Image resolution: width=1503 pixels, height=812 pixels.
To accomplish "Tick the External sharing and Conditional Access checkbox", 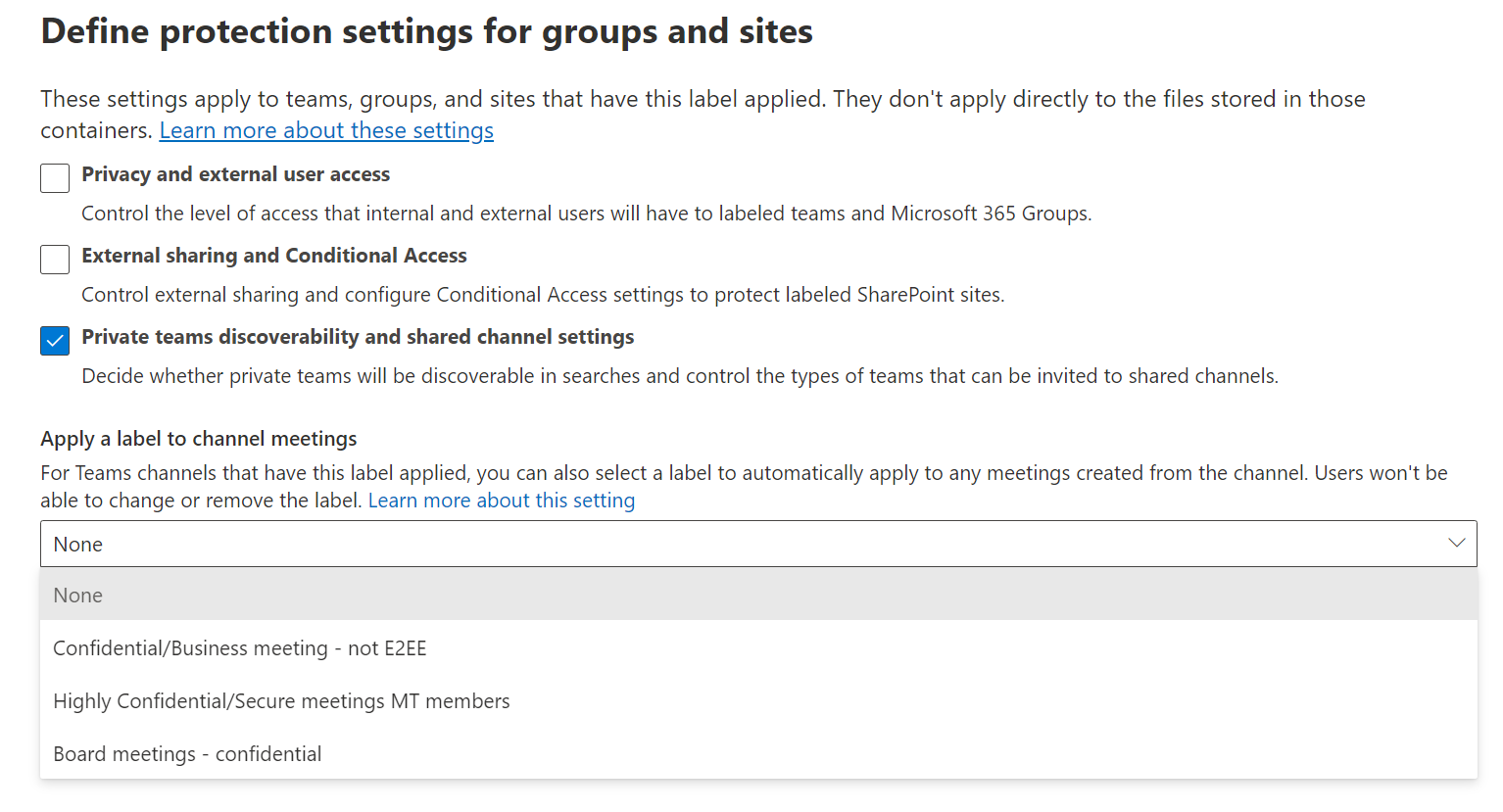I will point(55,260).
